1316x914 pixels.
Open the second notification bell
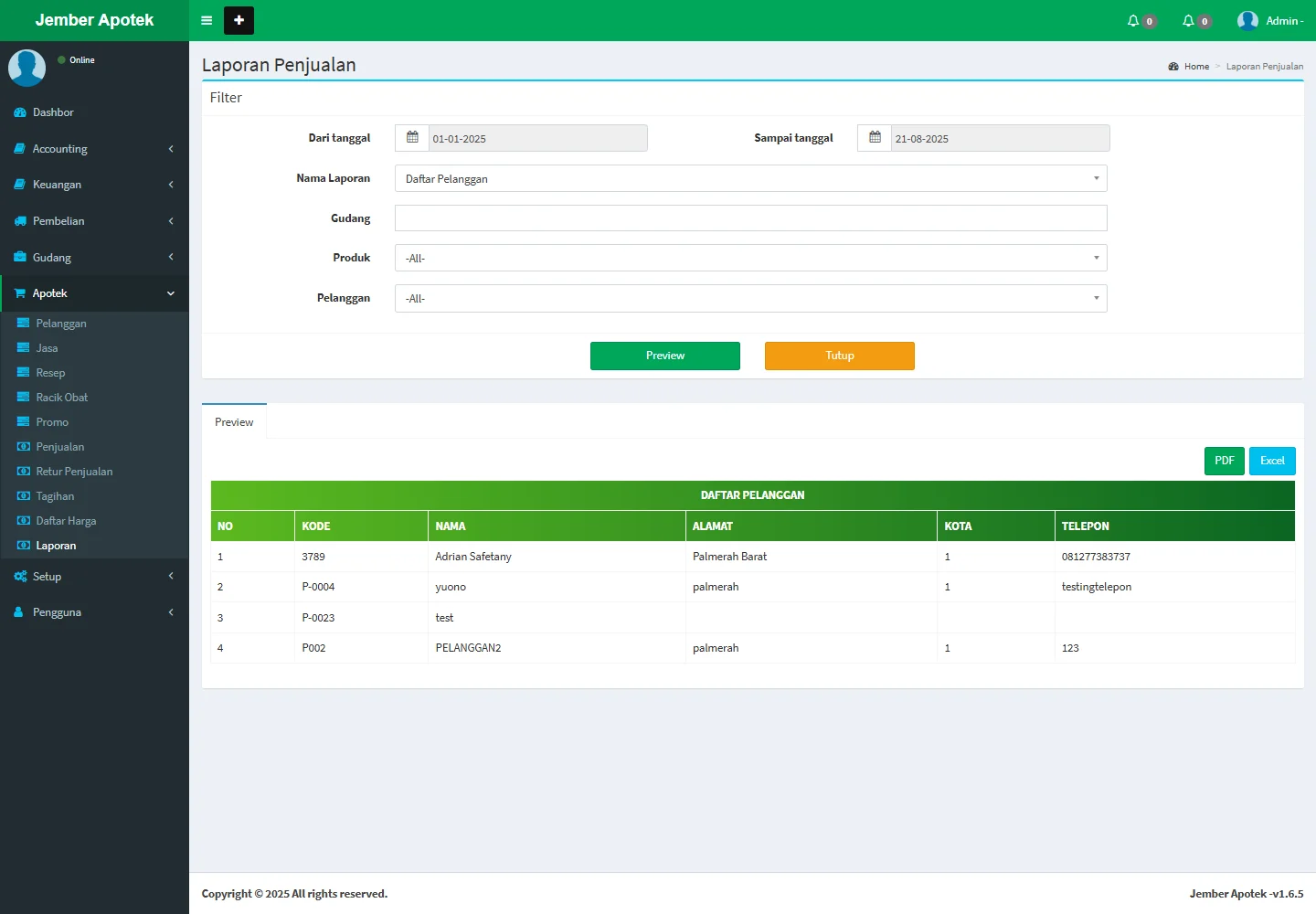[x=1189, y=21]
